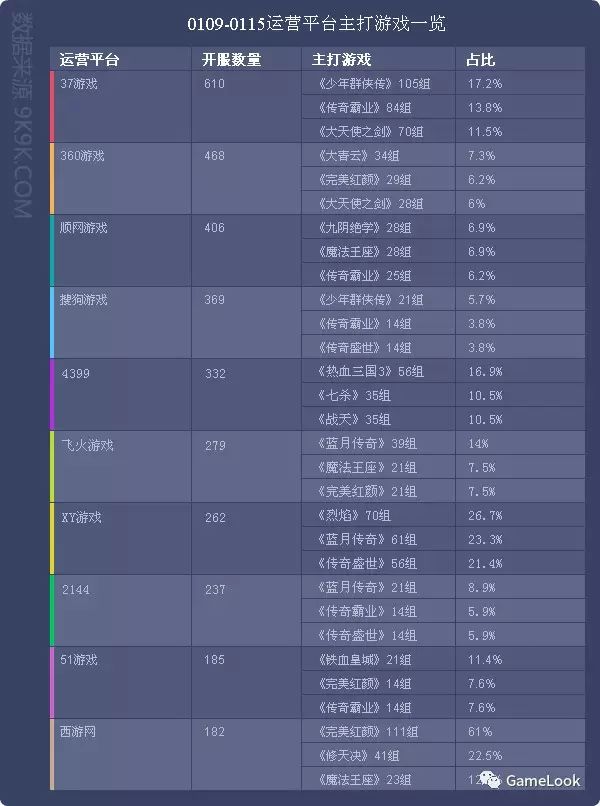This screenshot has width=600, height=806.
Task: Click server count 237
Action: (x=215, y=589)
